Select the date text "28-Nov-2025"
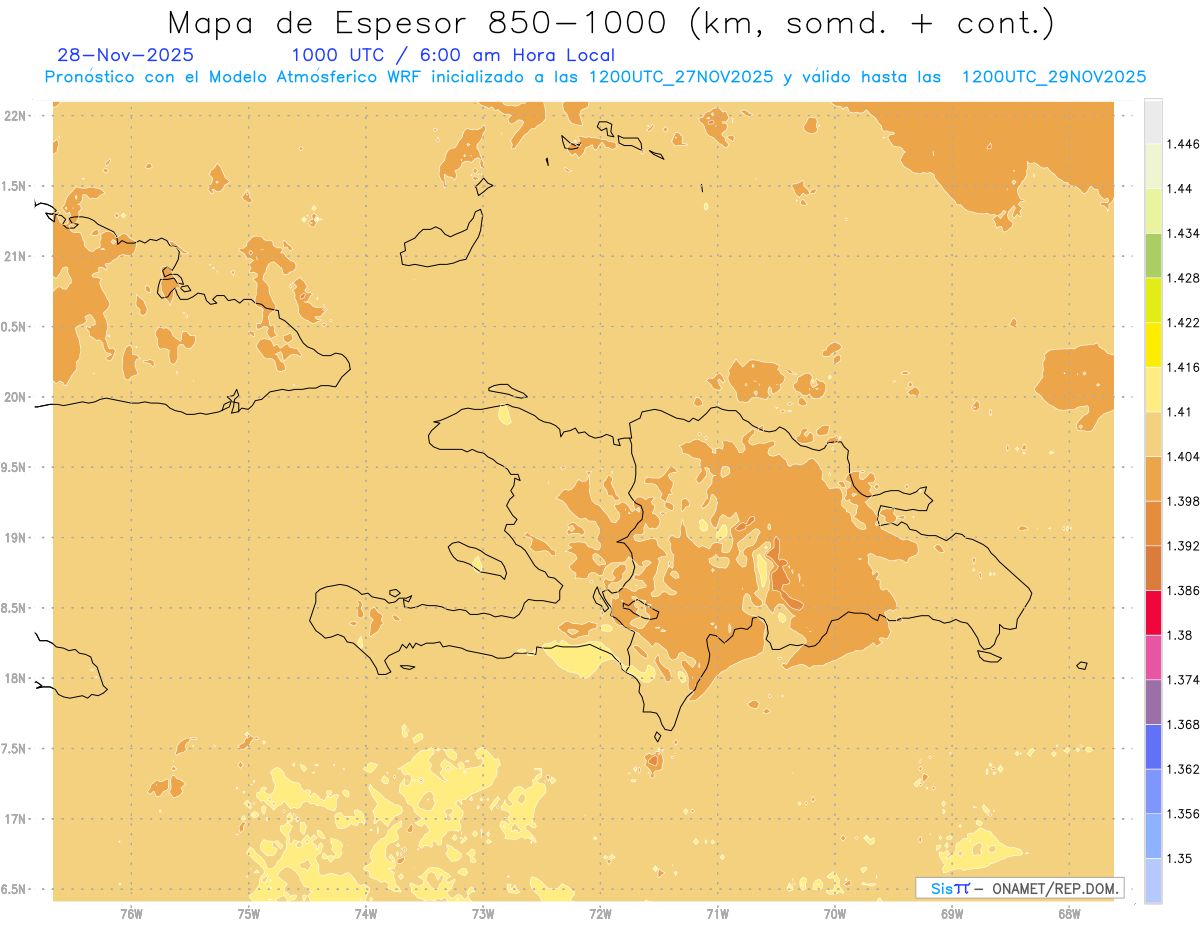The image size is (1200, 927). tap(126, 55)
